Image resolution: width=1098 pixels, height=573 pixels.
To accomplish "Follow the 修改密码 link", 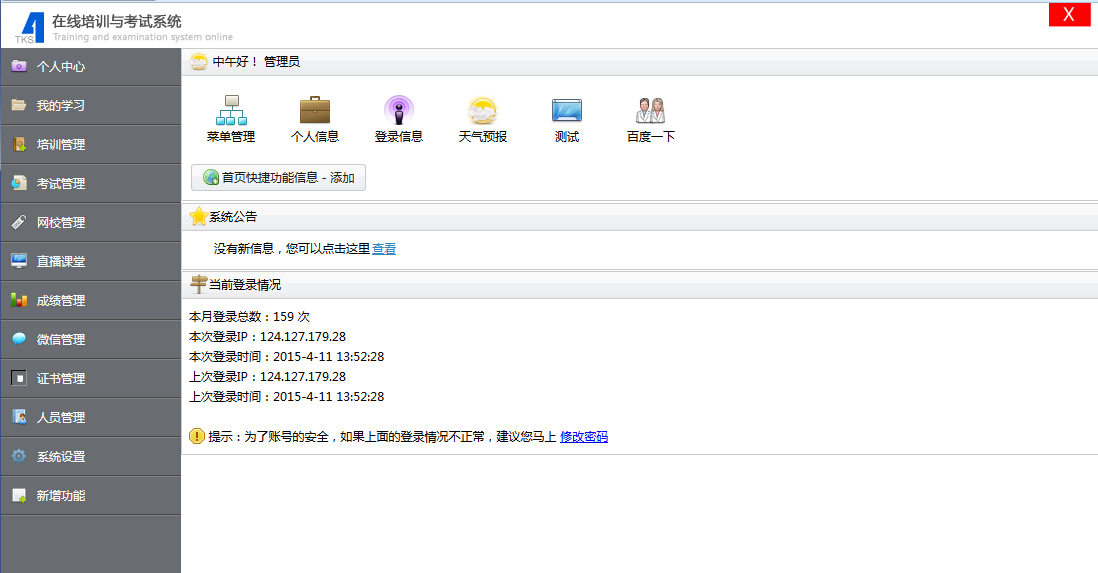I will (x=584, y=436).
